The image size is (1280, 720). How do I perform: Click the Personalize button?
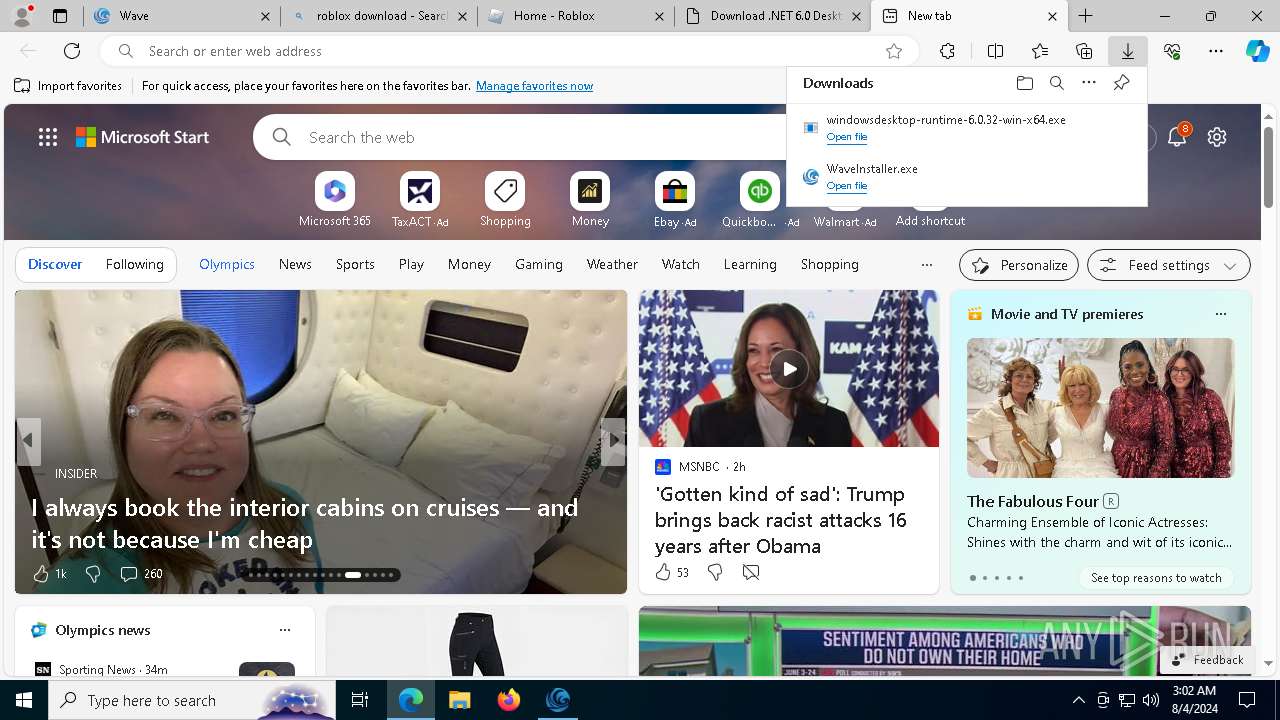tap(1019, 265)
